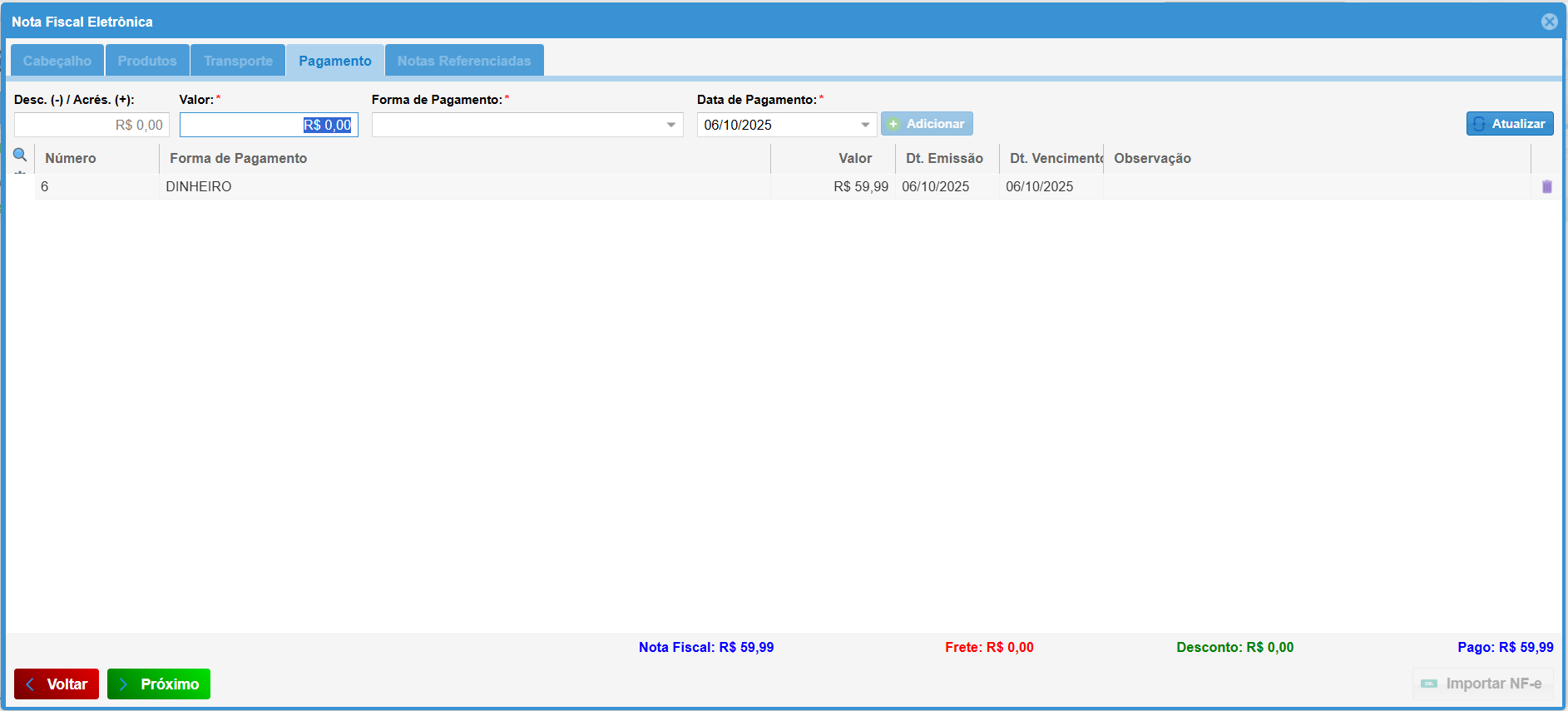Select the DINHEIRO payment row
The width and height of the screenshot is (1568, 711).
tap(466, 187)
